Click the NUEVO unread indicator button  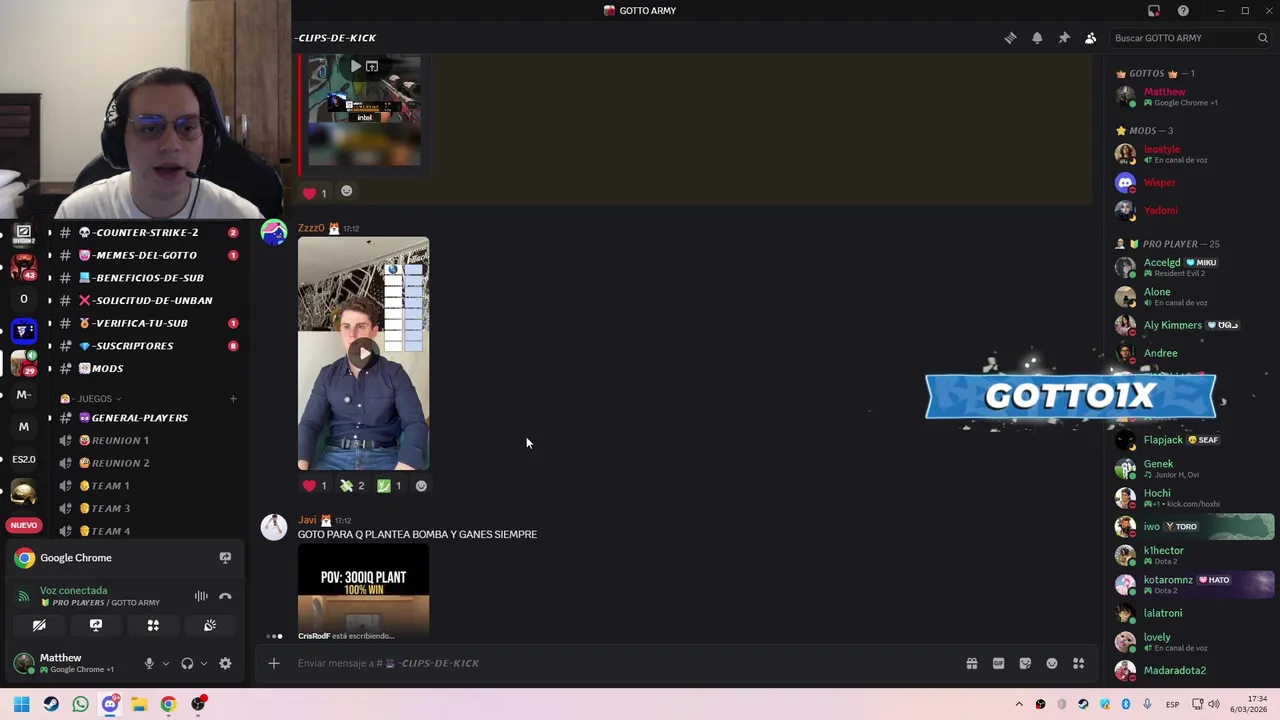(23, 525)
